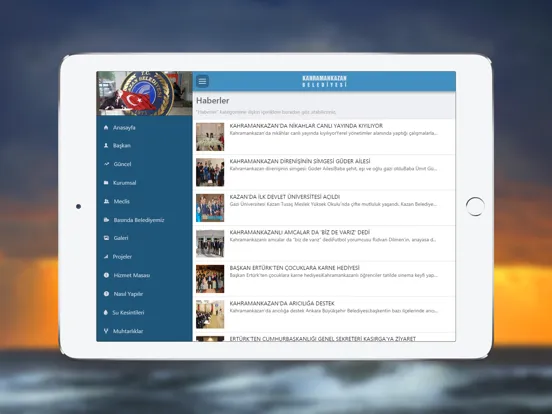This screenshot has height=414, width=552.
Task: Click the folder icon beside Kurumsal
Action: 106,183
